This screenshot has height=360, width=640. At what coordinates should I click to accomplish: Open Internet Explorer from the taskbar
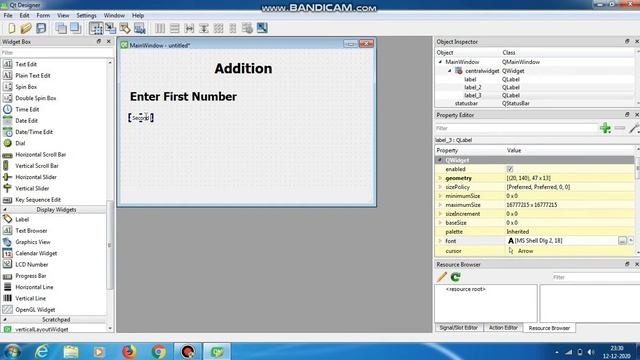click(42, 351)
